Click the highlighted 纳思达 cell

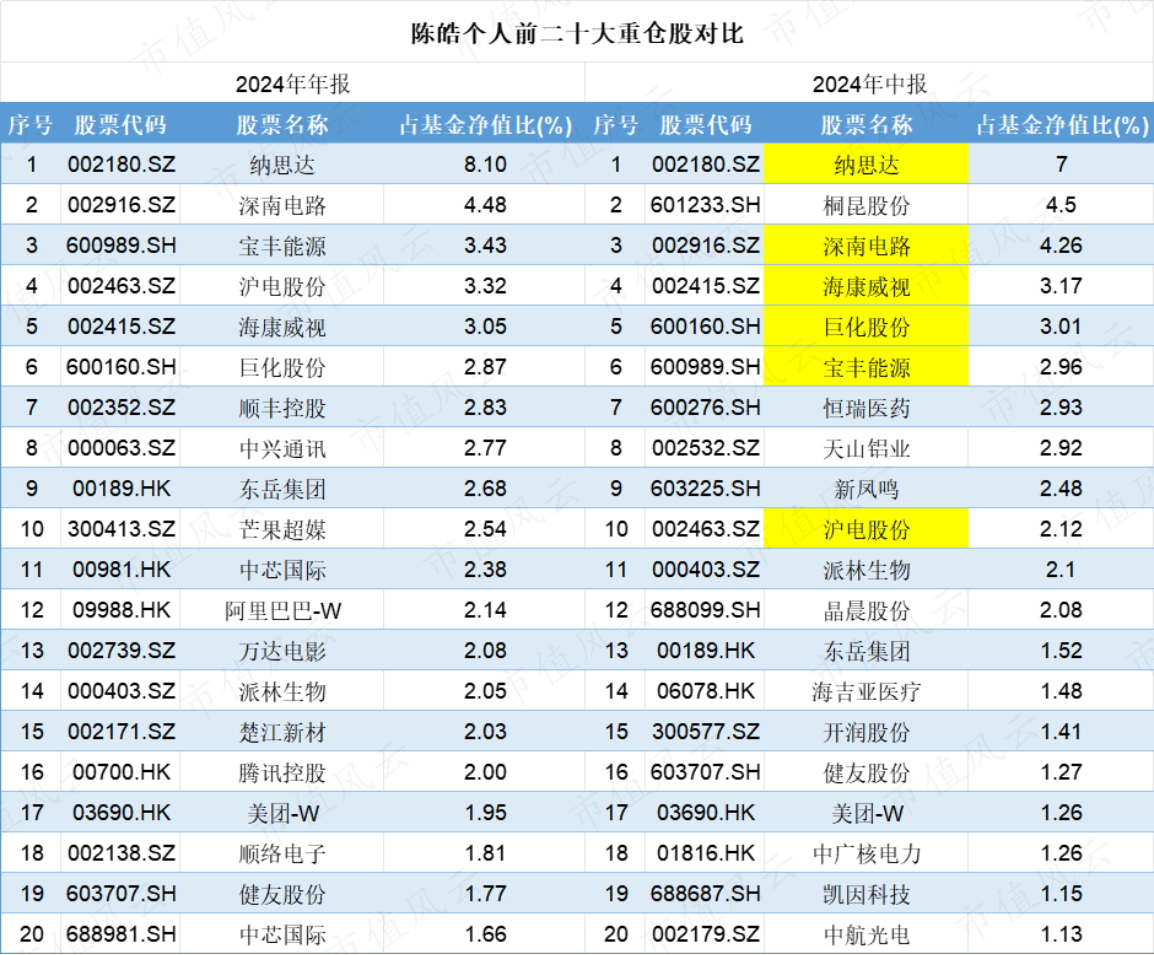(x=866, y=164)
